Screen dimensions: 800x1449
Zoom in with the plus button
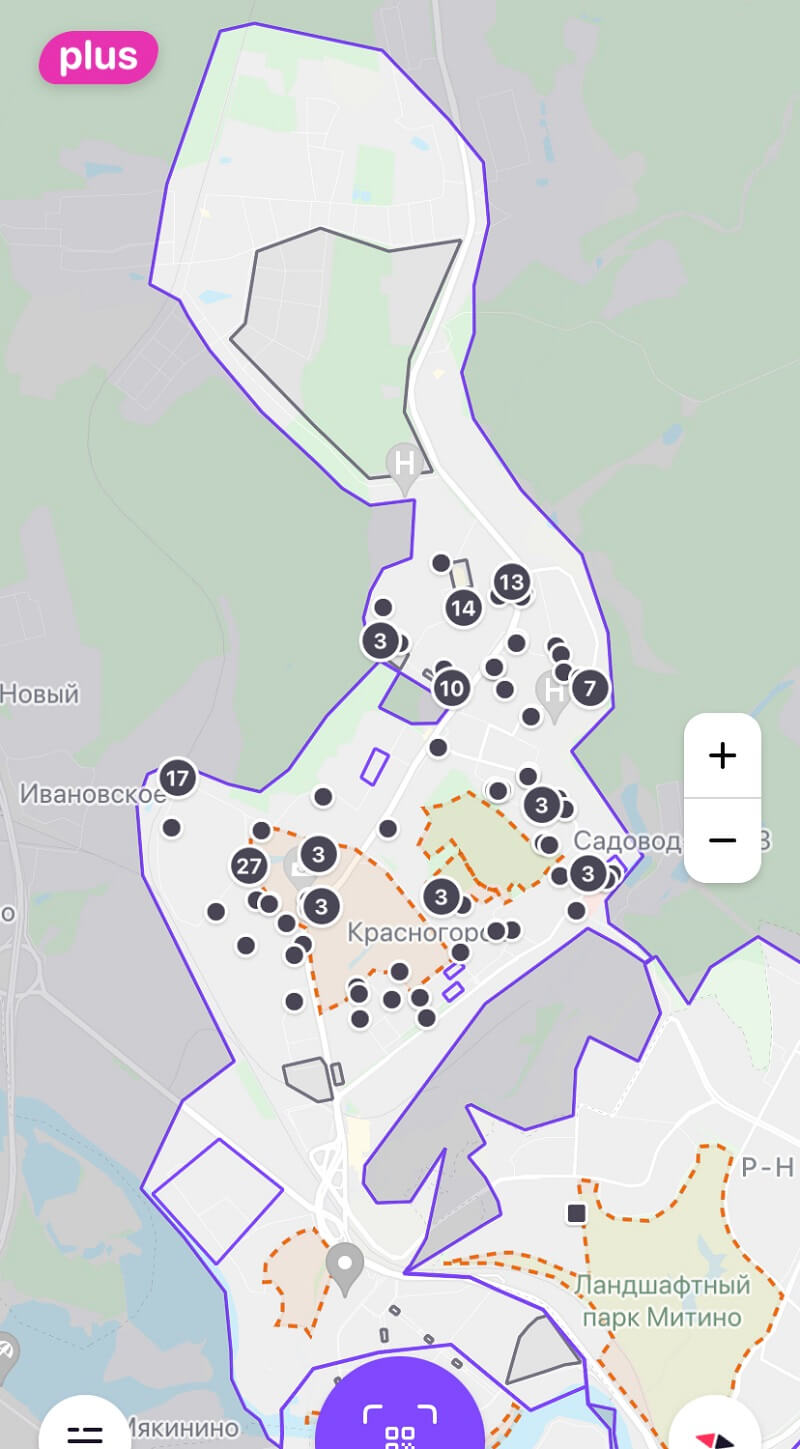[722, 755]
